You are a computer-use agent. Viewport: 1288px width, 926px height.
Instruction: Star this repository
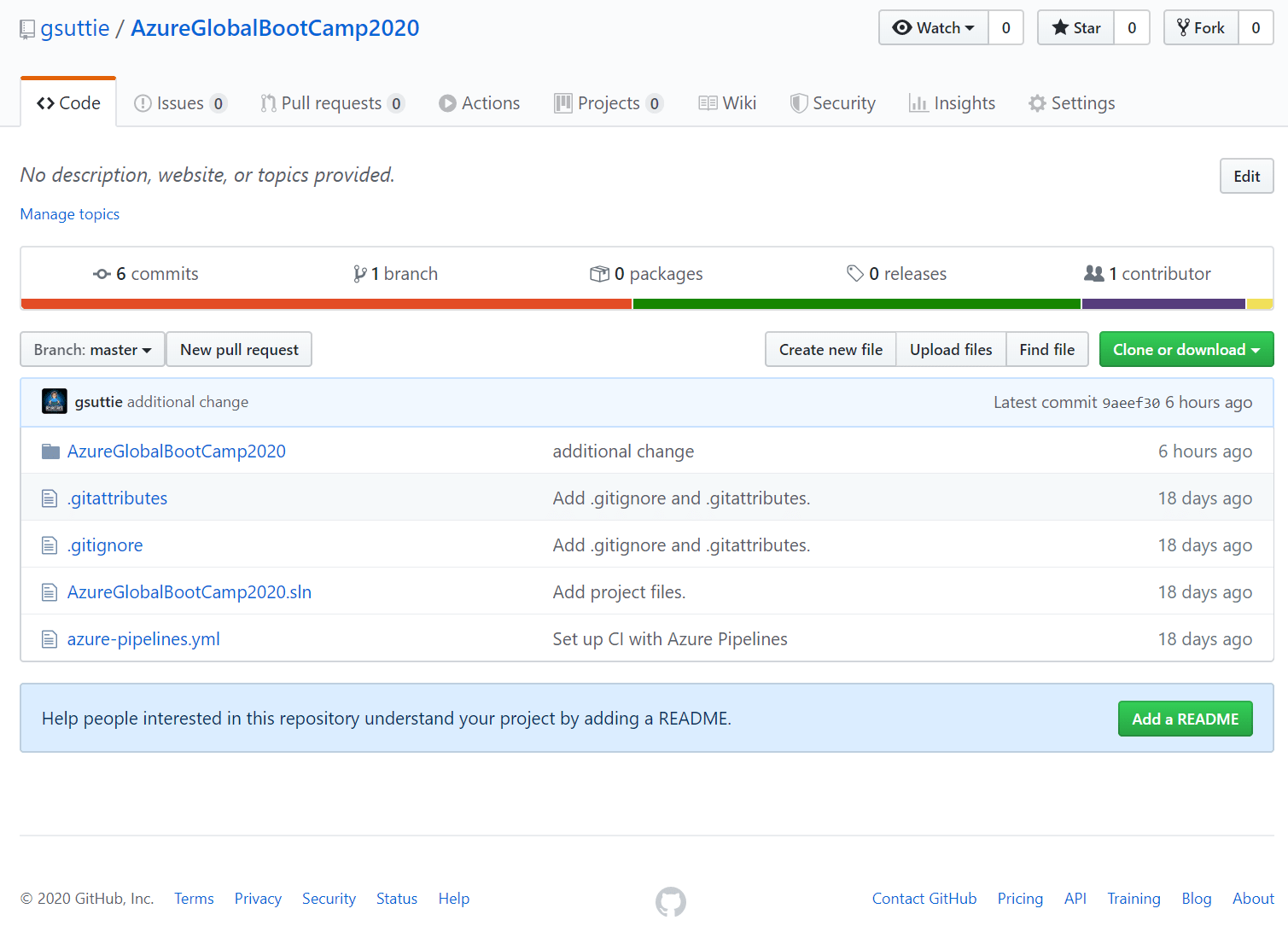tap(1075, 28)
